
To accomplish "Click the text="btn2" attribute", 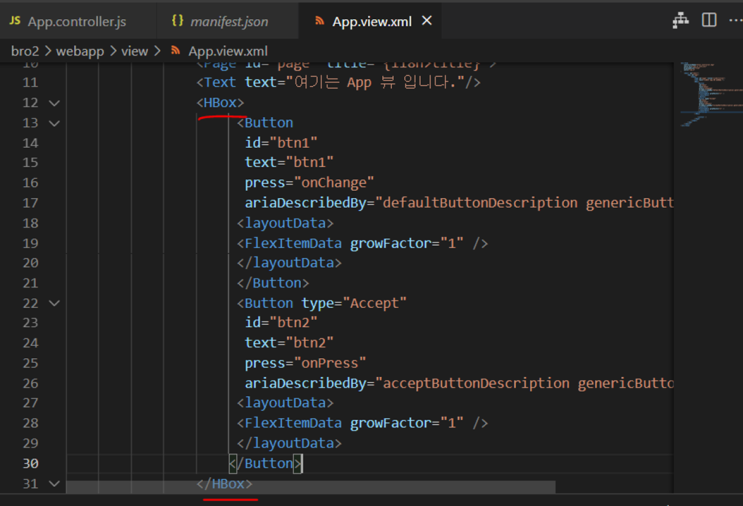I will pos(289,343).
